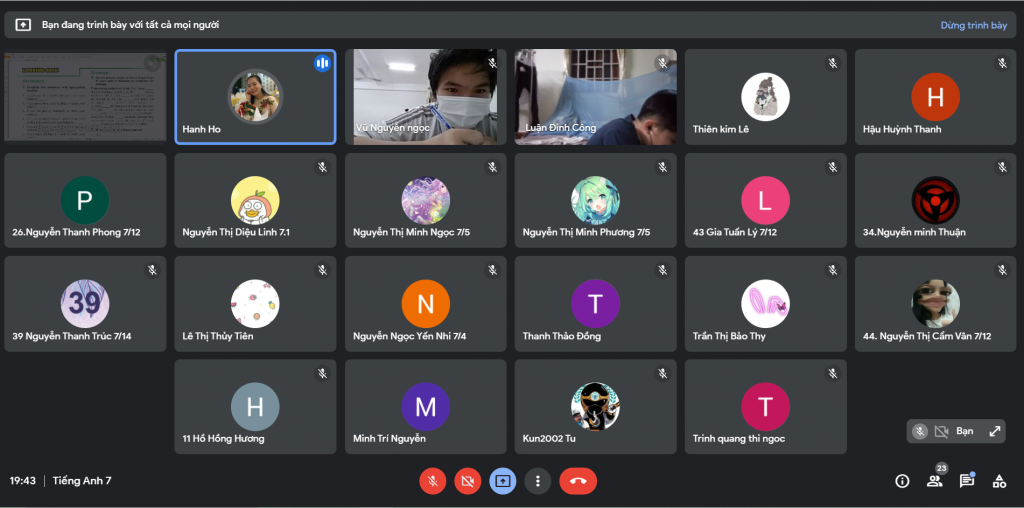Click "Dừng trình bày" to stop presenting

[973, 25]
